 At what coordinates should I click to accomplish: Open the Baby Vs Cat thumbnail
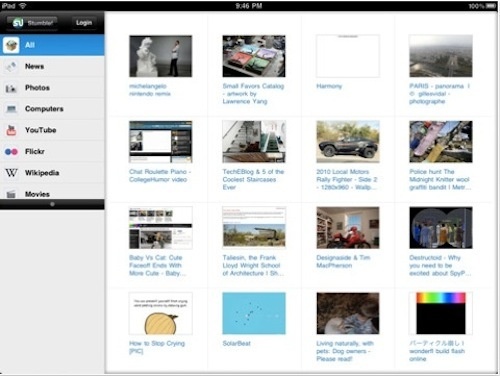click(161, 228)
